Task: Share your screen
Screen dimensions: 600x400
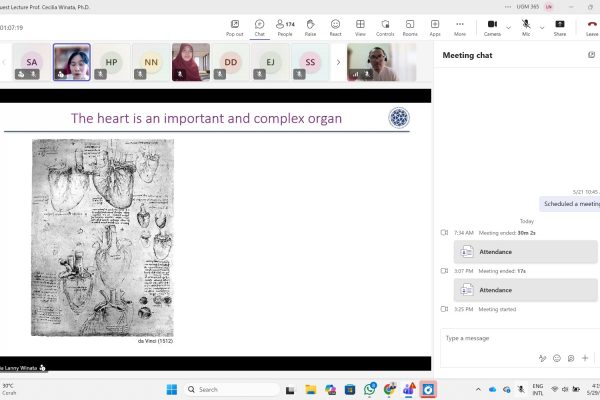Action: (559, 28)
